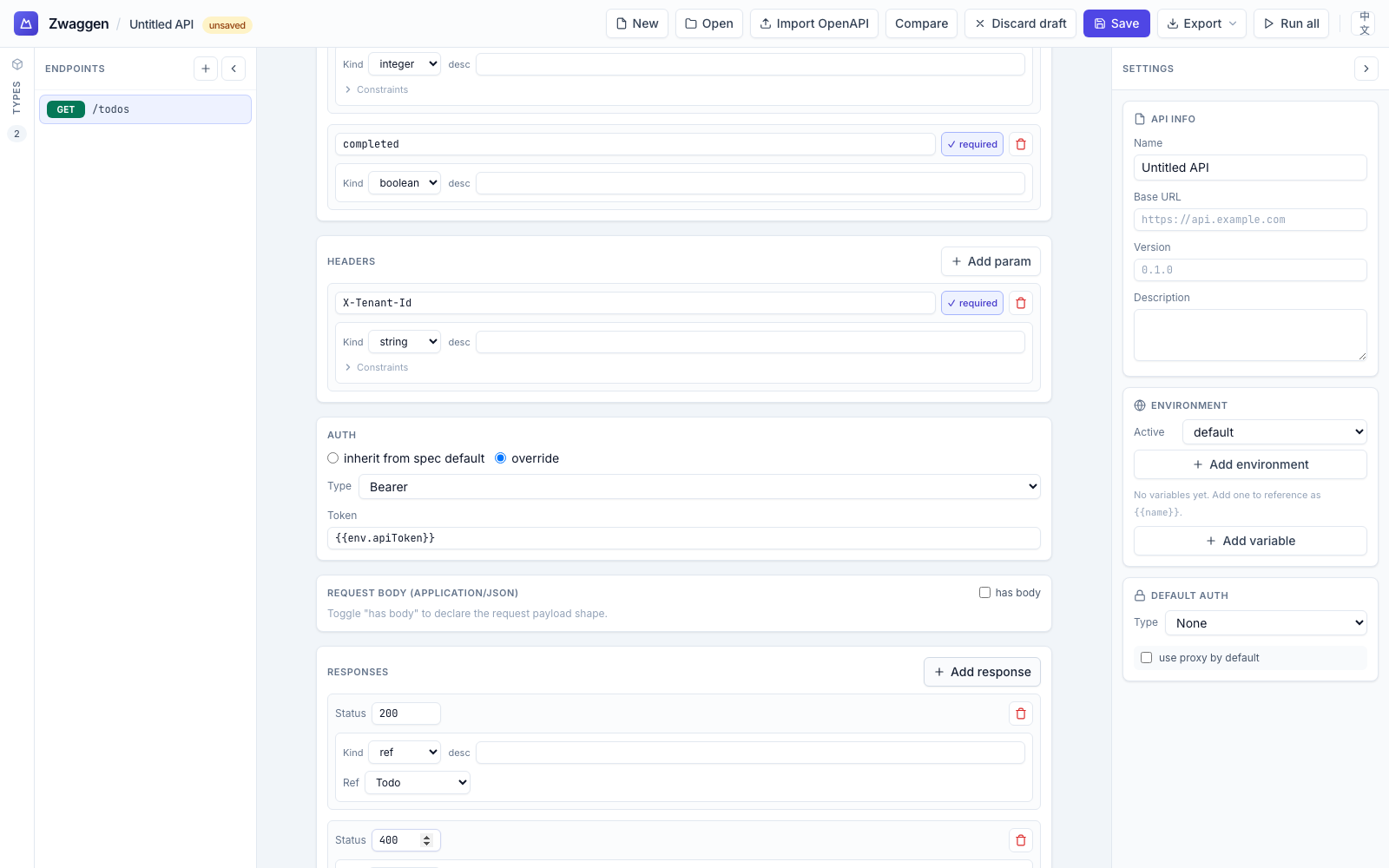Click the Zwaggen app logo
The height and width of the screenshot is (868, 1389).
(x=25, y=23)
